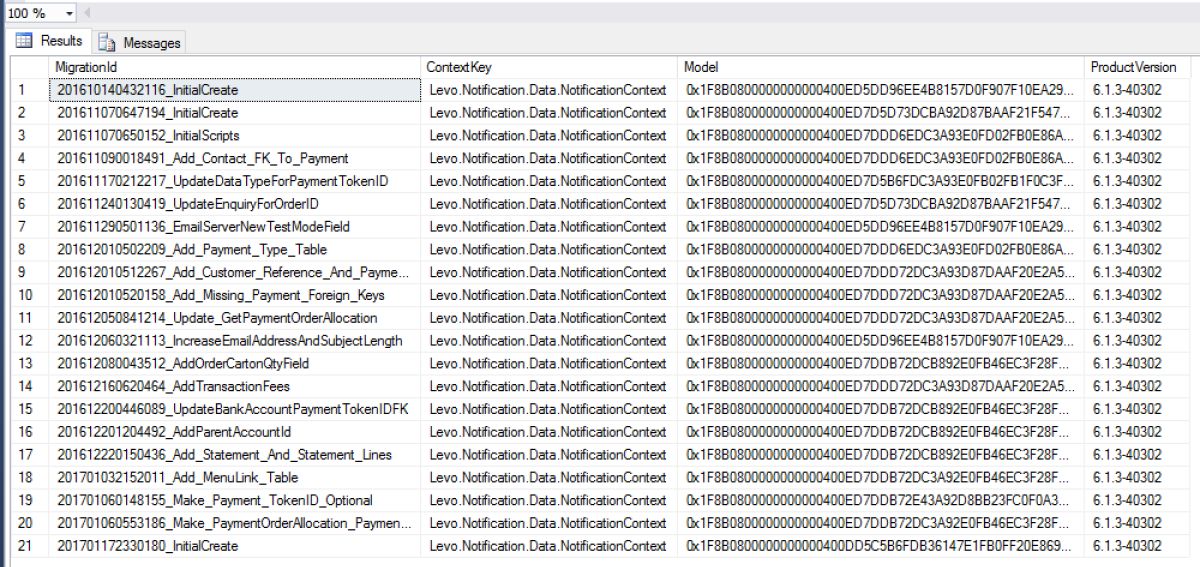
Task: Select cell 201611070647194_InitialCreate
Action: point(236,113)
